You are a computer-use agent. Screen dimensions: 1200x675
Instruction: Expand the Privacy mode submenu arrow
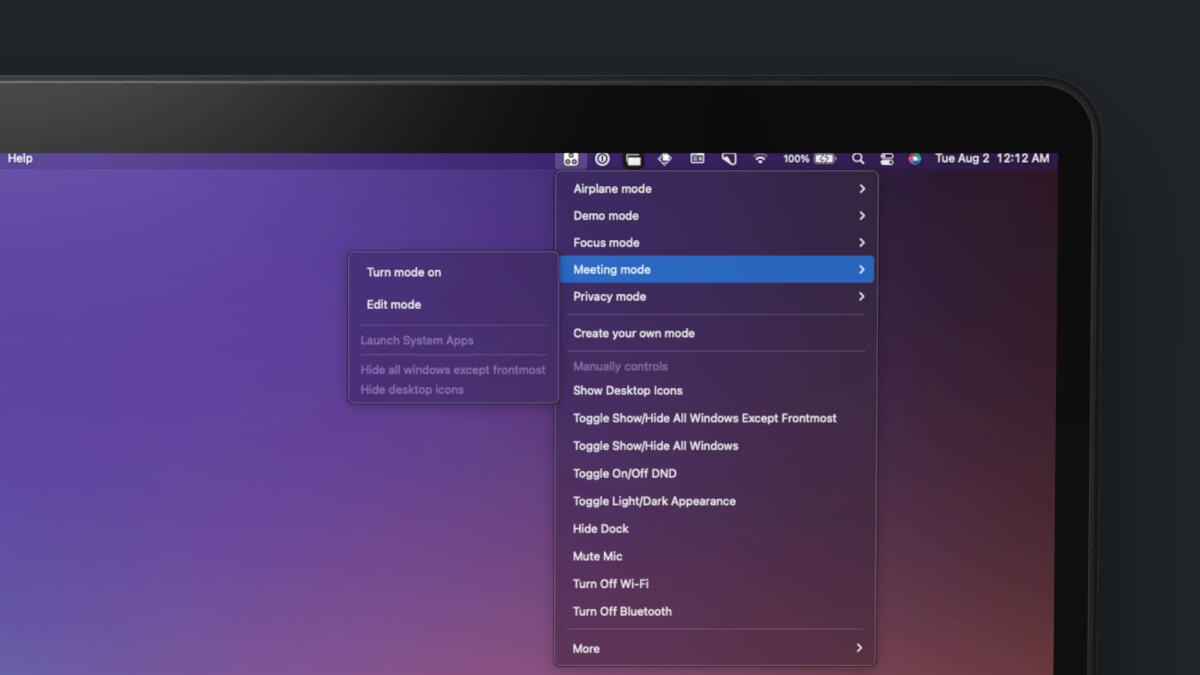[x=861, y=297]
